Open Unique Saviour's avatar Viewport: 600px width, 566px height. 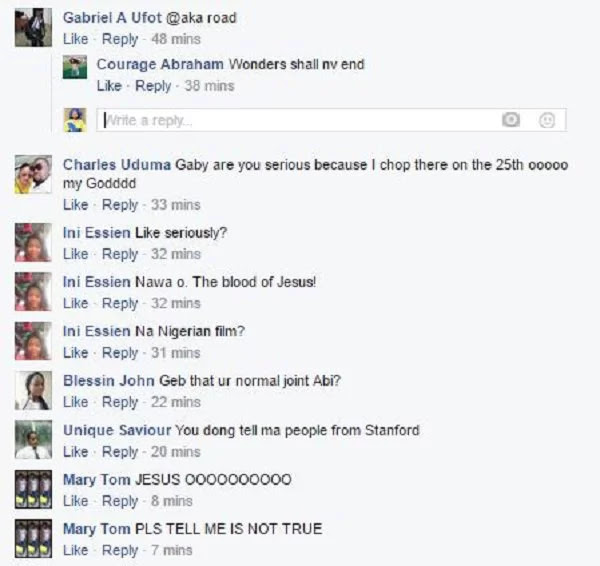[x=33, y=440]
